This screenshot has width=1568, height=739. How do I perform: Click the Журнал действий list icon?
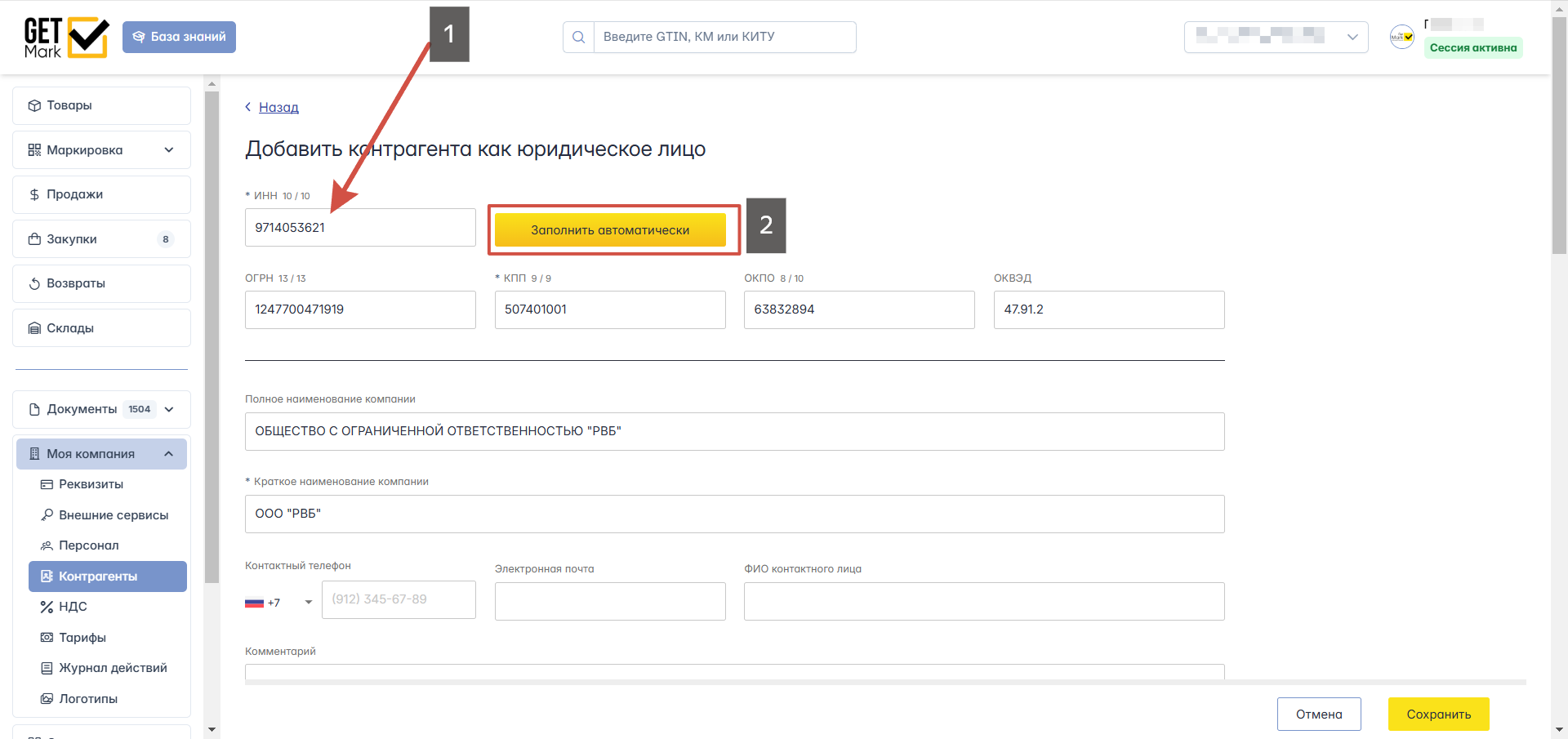pos(47,668)
